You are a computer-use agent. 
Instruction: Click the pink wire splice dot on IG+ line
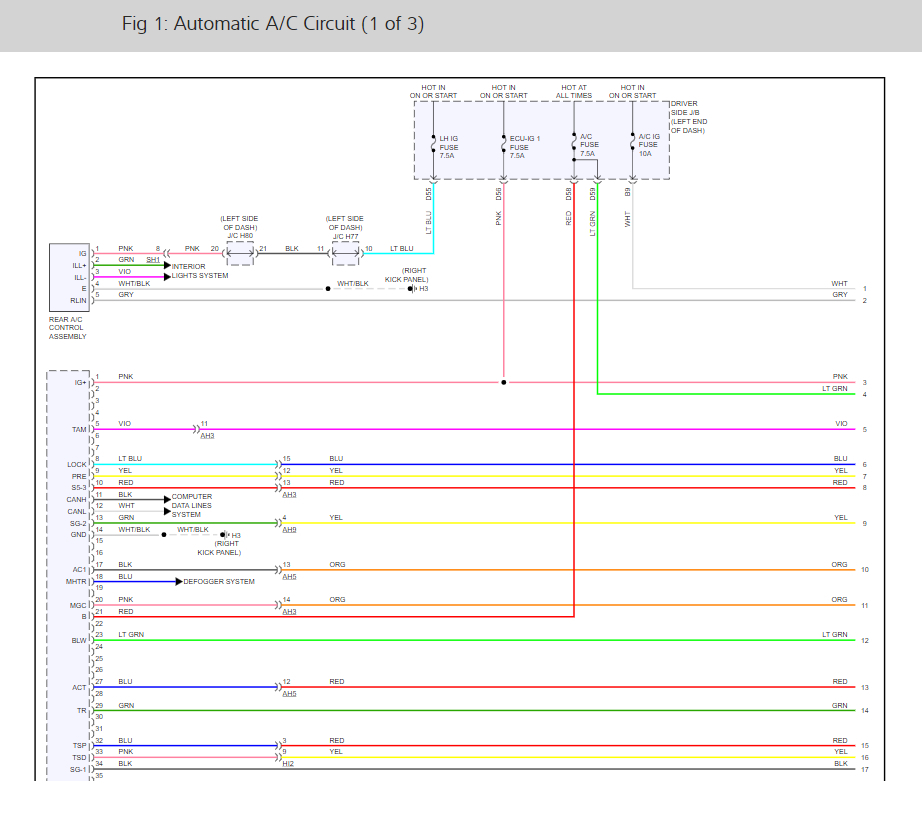click(x=503, y=382)
